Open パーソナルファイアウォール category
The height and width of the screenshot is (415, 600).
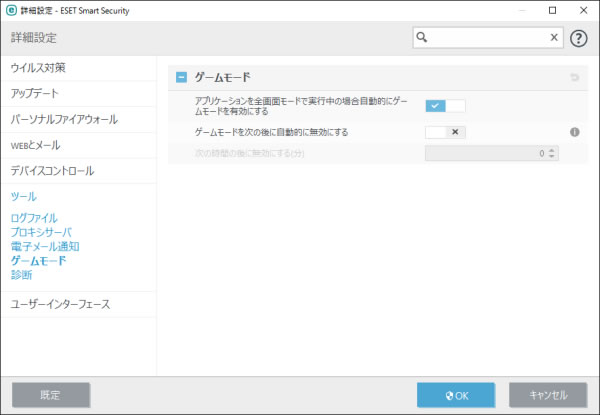tap(64, 119)
